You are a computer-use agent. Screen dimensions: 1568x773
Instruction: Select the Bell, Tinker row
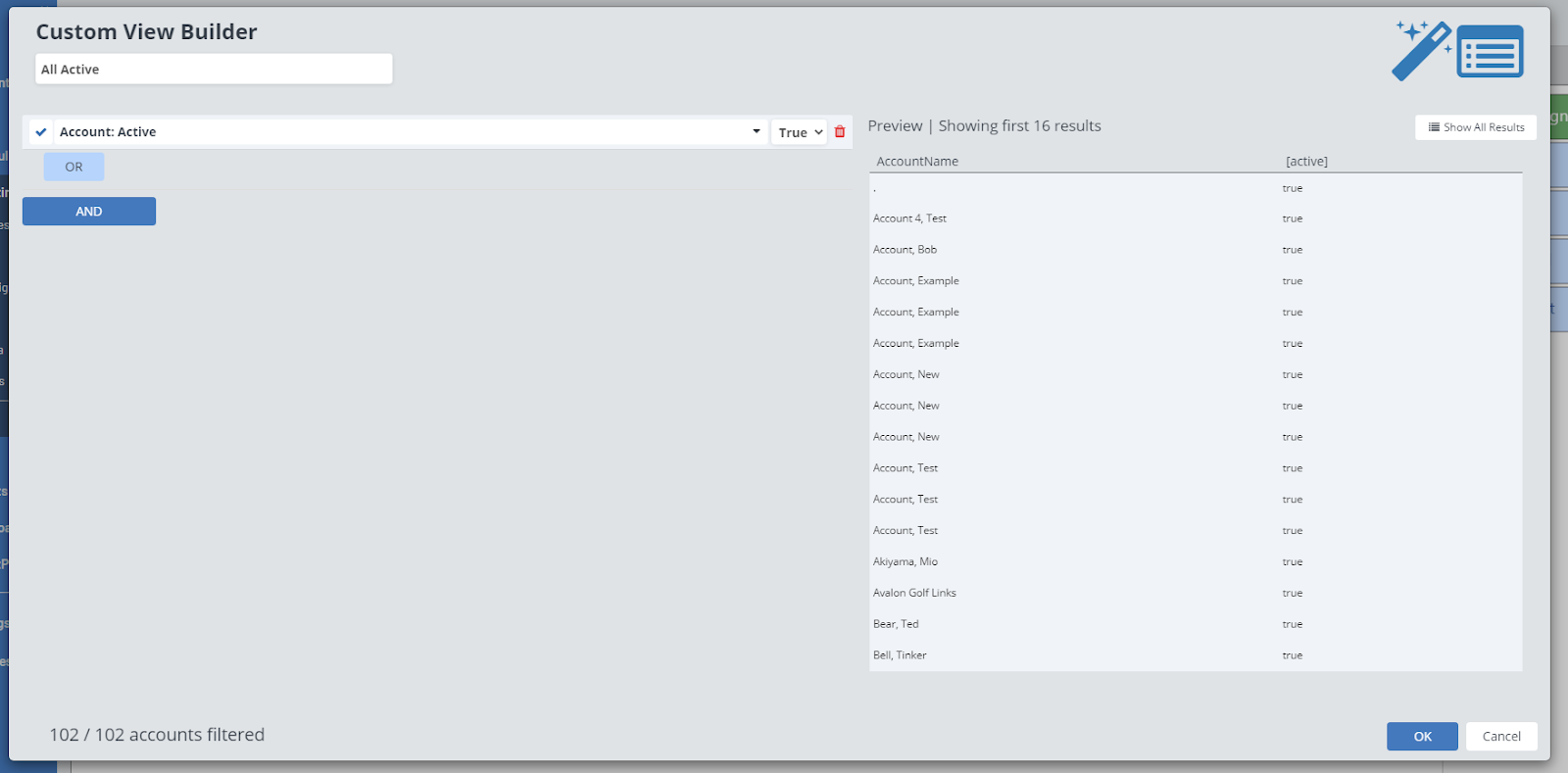click(900, 655)
